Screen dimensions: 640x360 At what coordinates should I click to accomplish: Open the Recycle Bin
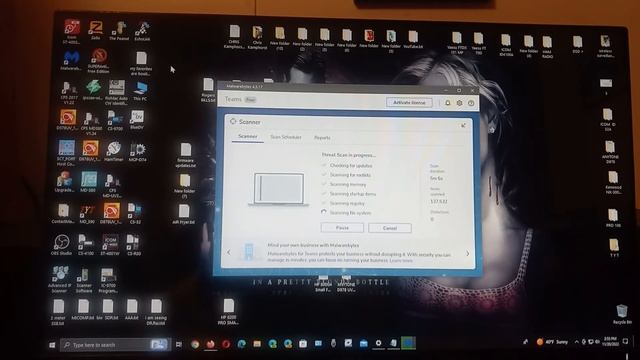(622, 314)
